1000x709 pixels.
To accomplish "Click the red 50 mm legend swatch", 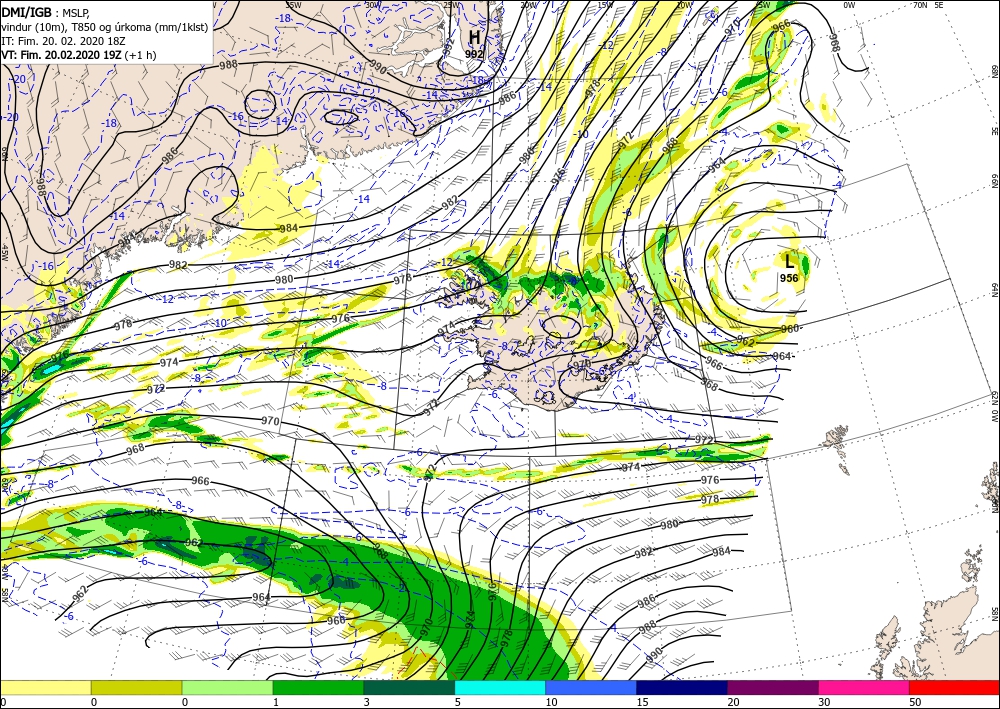I will coord(955,687).
